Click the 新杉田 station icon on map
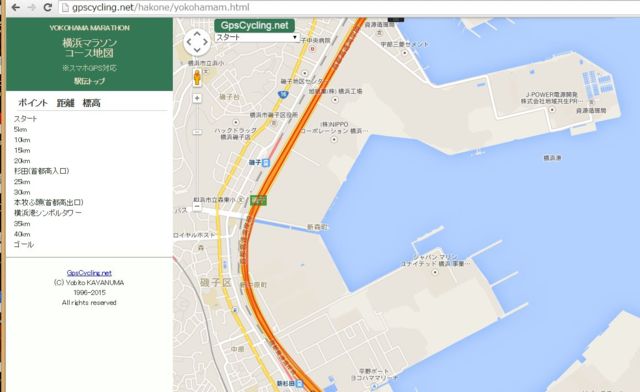This screenshot has width=640, height=392. 300,384
